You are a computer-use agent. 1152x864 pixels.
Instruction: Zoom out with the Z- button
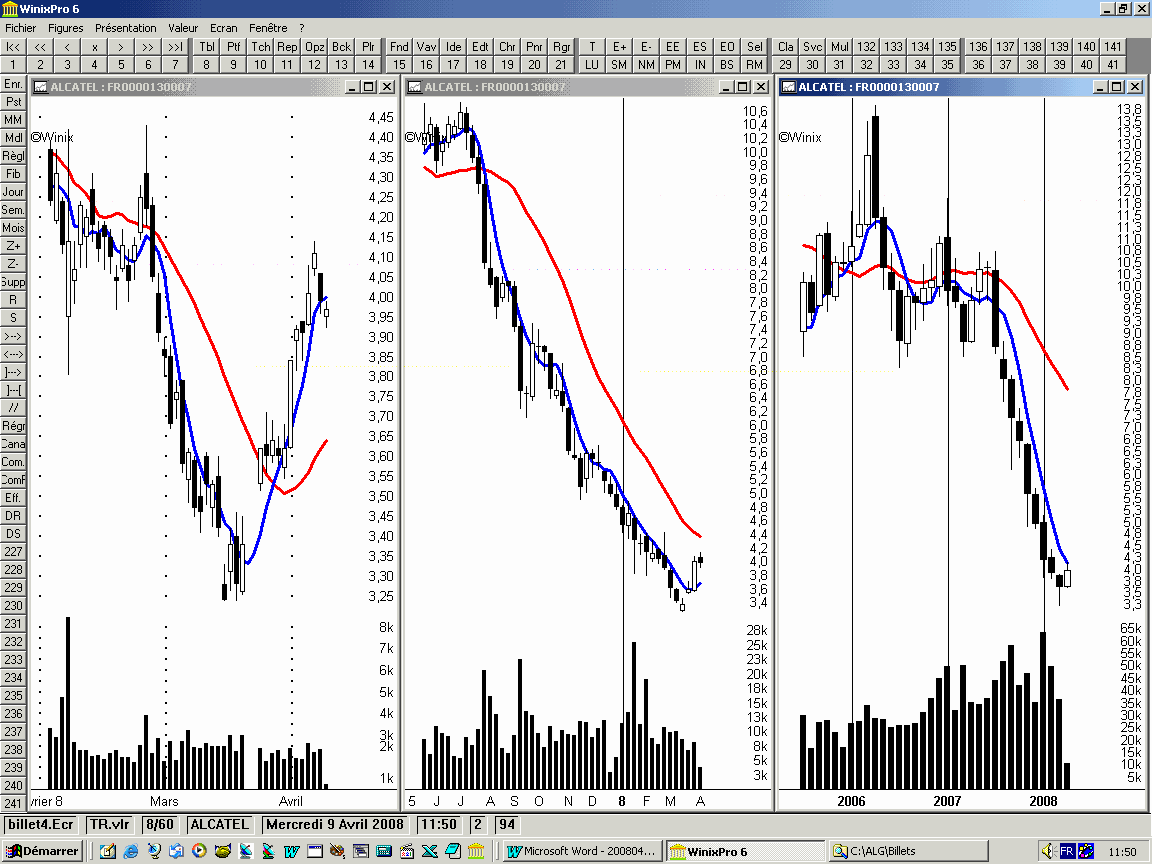point(12,264)
